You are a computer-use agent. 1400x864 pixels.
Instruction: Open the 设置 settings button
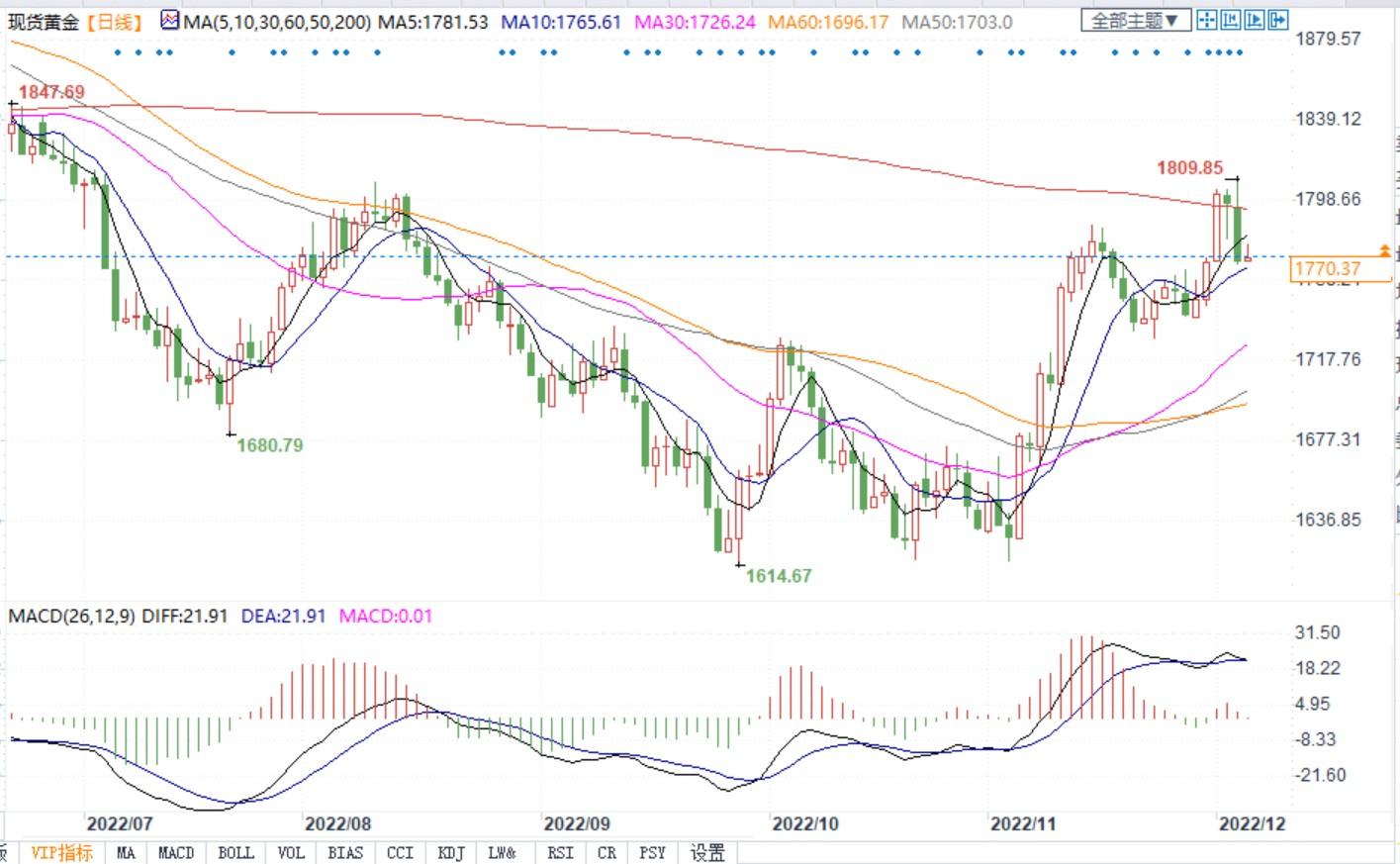707,852
